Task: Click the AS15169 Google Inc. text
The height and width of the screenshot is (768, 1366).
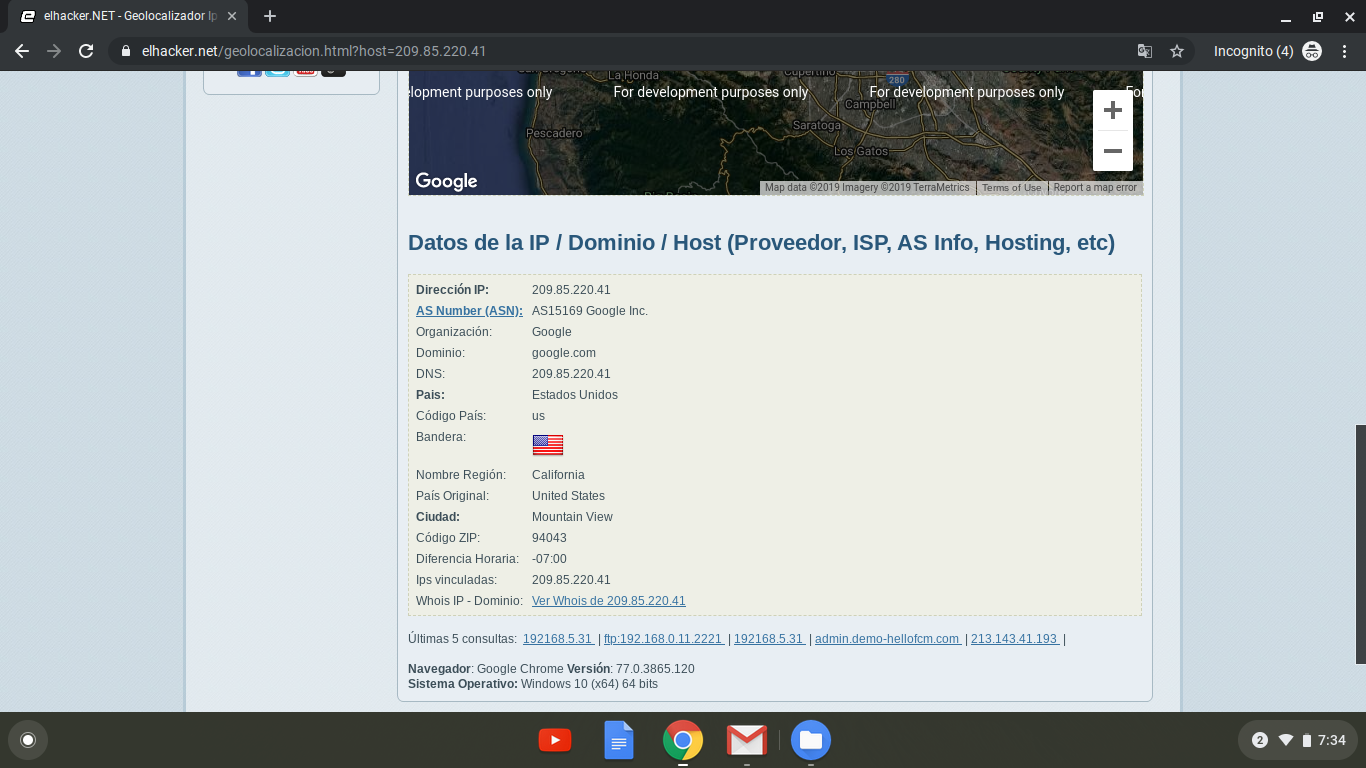Action: point(590,311)
